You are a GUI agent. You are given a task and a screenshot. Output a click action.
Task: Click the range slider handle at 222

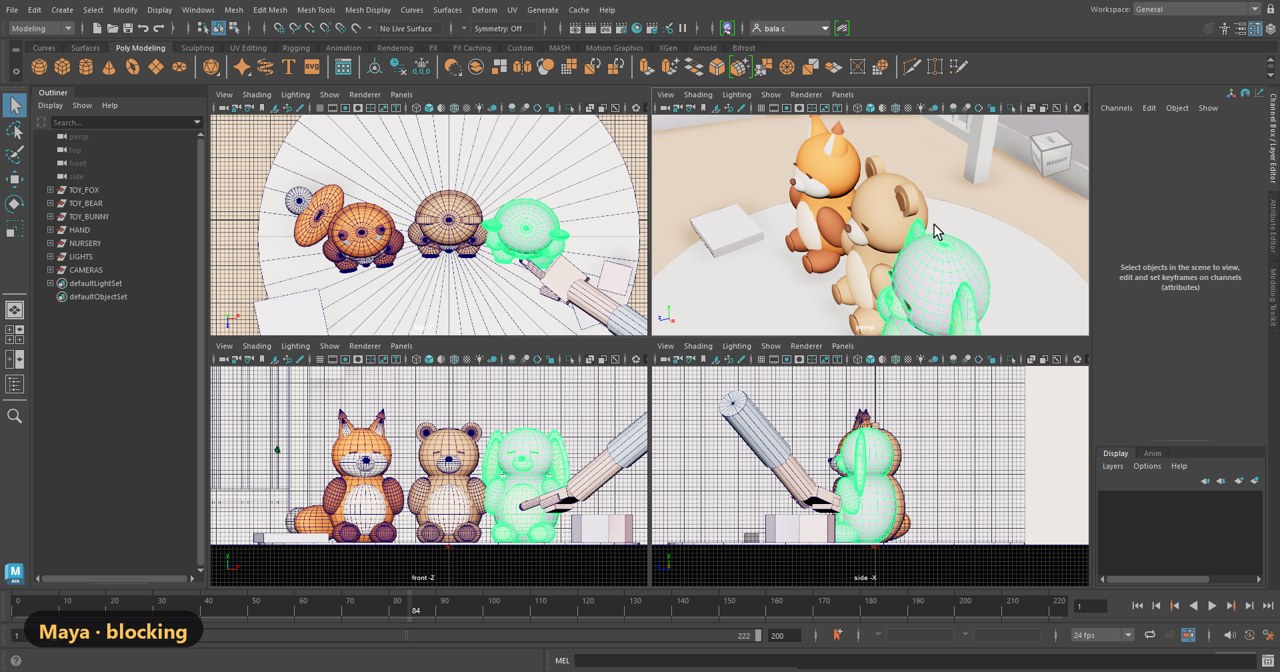point(758,635)
